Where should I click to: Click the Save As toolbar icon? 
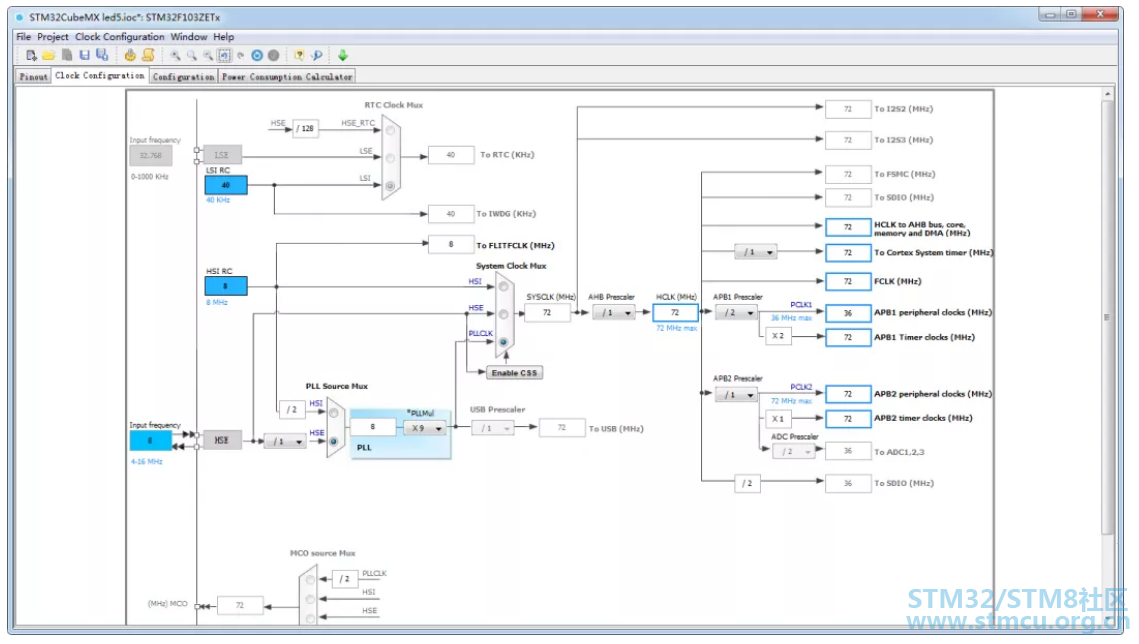(102, 55)
